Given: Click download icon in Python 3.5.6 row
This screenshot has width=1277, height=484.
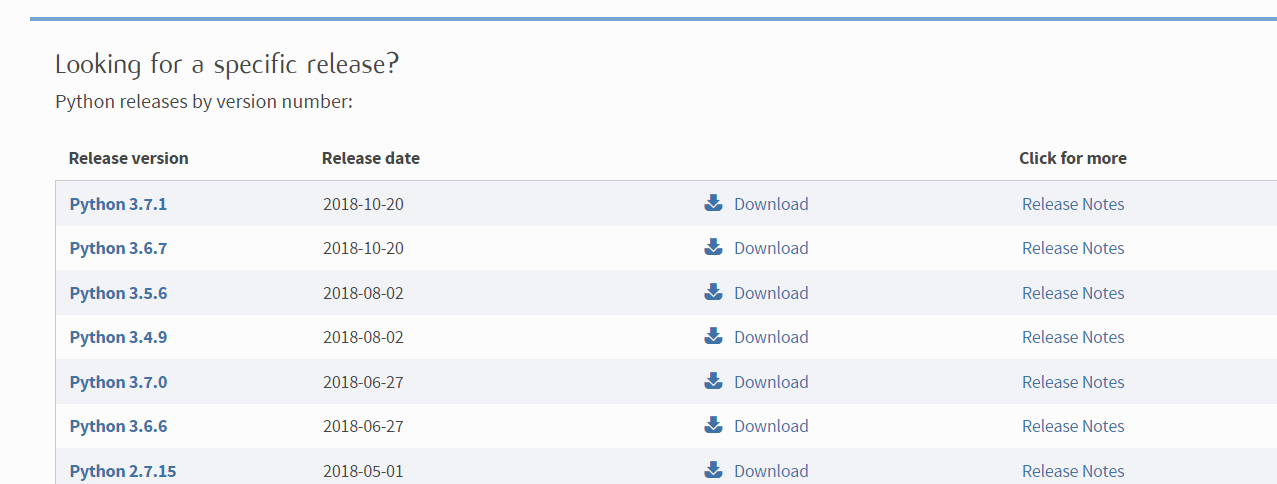Looking at the screenshot, I should (713, 292).
